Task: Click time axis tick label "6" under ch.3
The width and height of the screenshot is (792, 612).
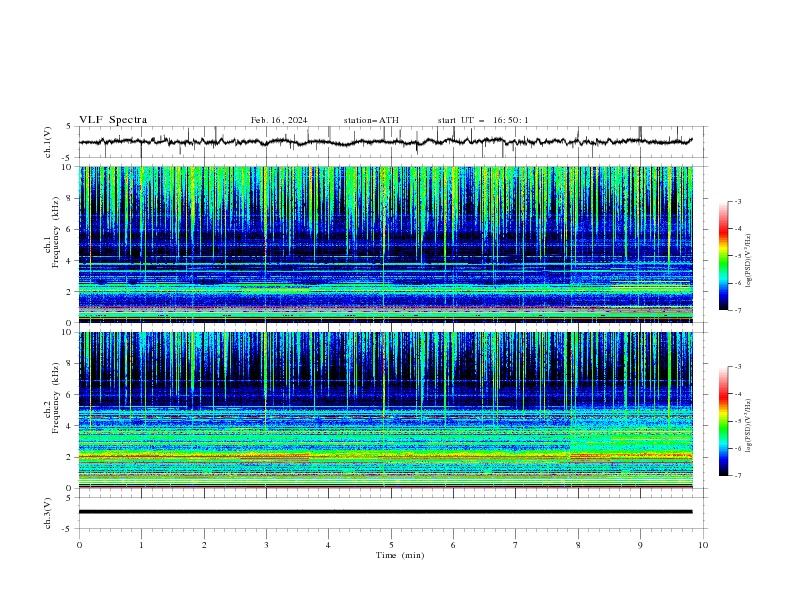Action: [453, 545]
